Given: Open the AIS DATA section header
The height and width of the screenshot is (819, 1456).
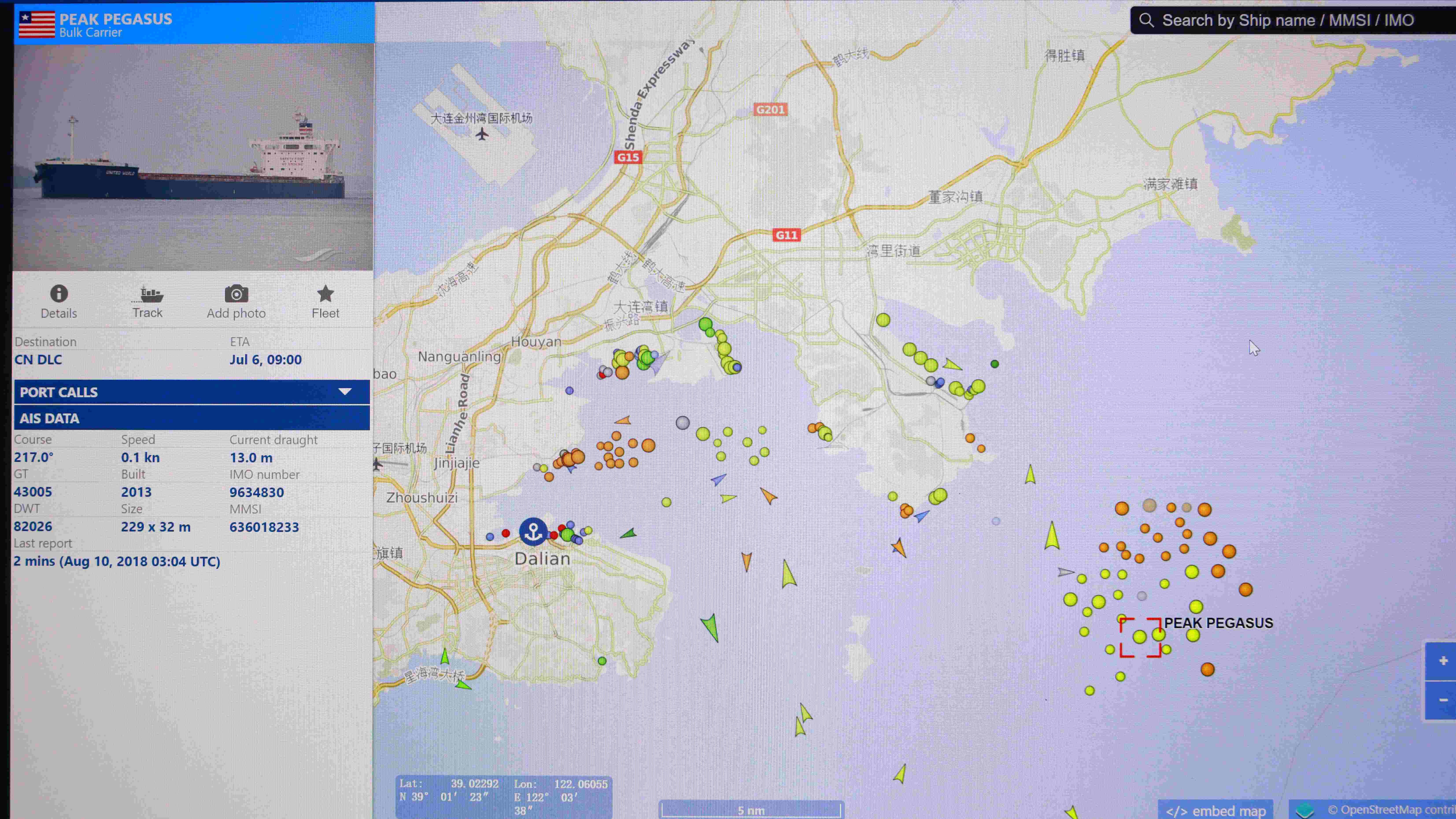Looking at the screenshot, I should pyautogui.click(x=192, y=418).
